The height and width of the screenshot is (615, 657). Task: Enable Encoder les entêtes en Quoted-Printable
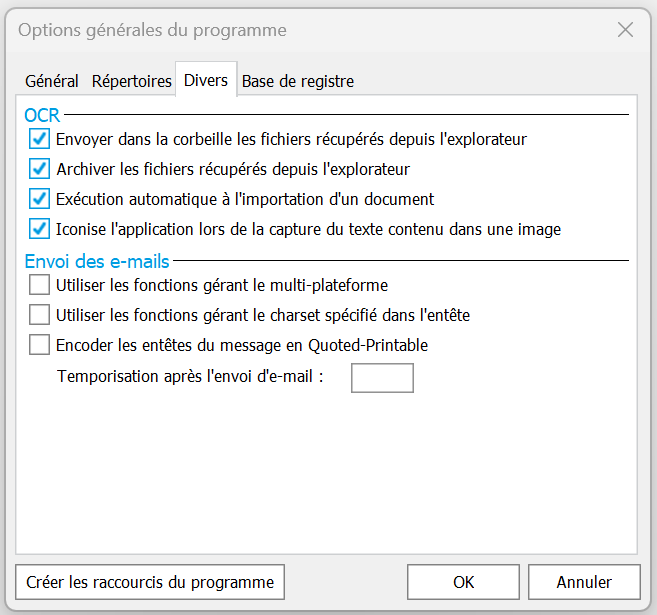40,345
